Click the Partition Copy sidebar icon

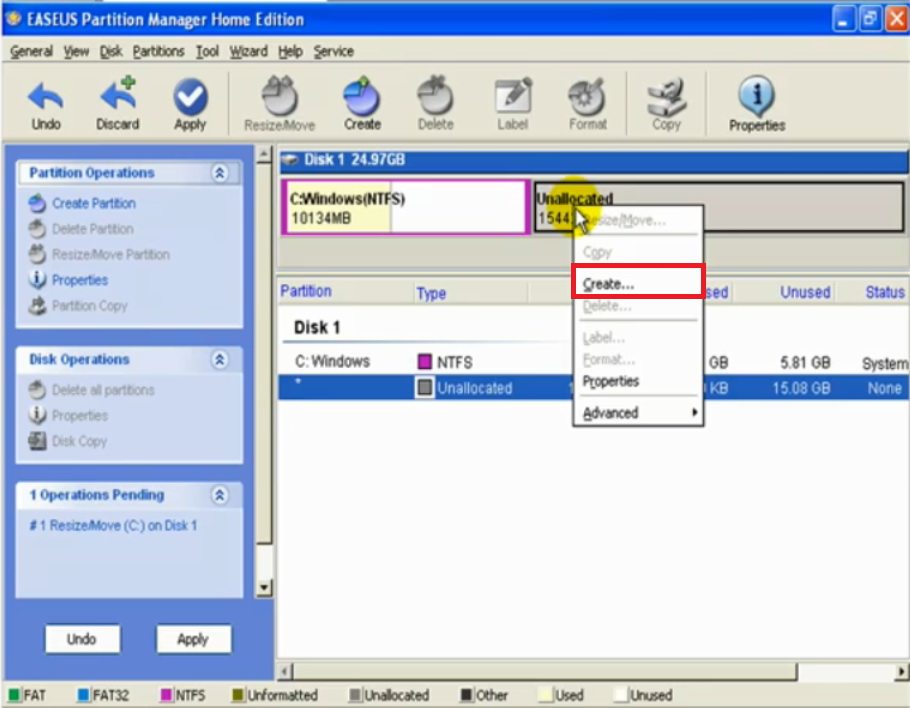(x=37, y=305)
